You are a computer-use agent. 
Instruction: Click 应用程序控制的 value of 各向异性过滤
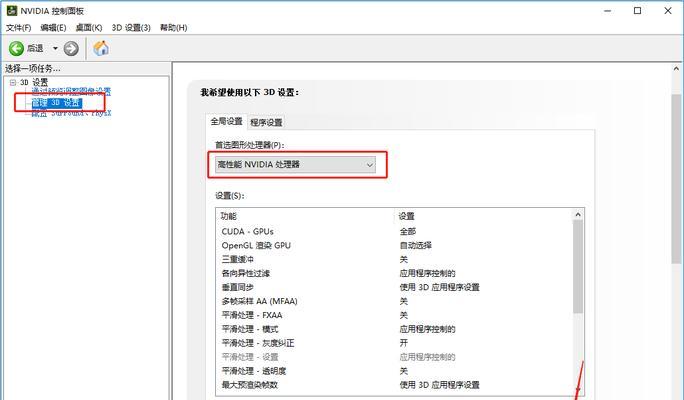(428, 274)
